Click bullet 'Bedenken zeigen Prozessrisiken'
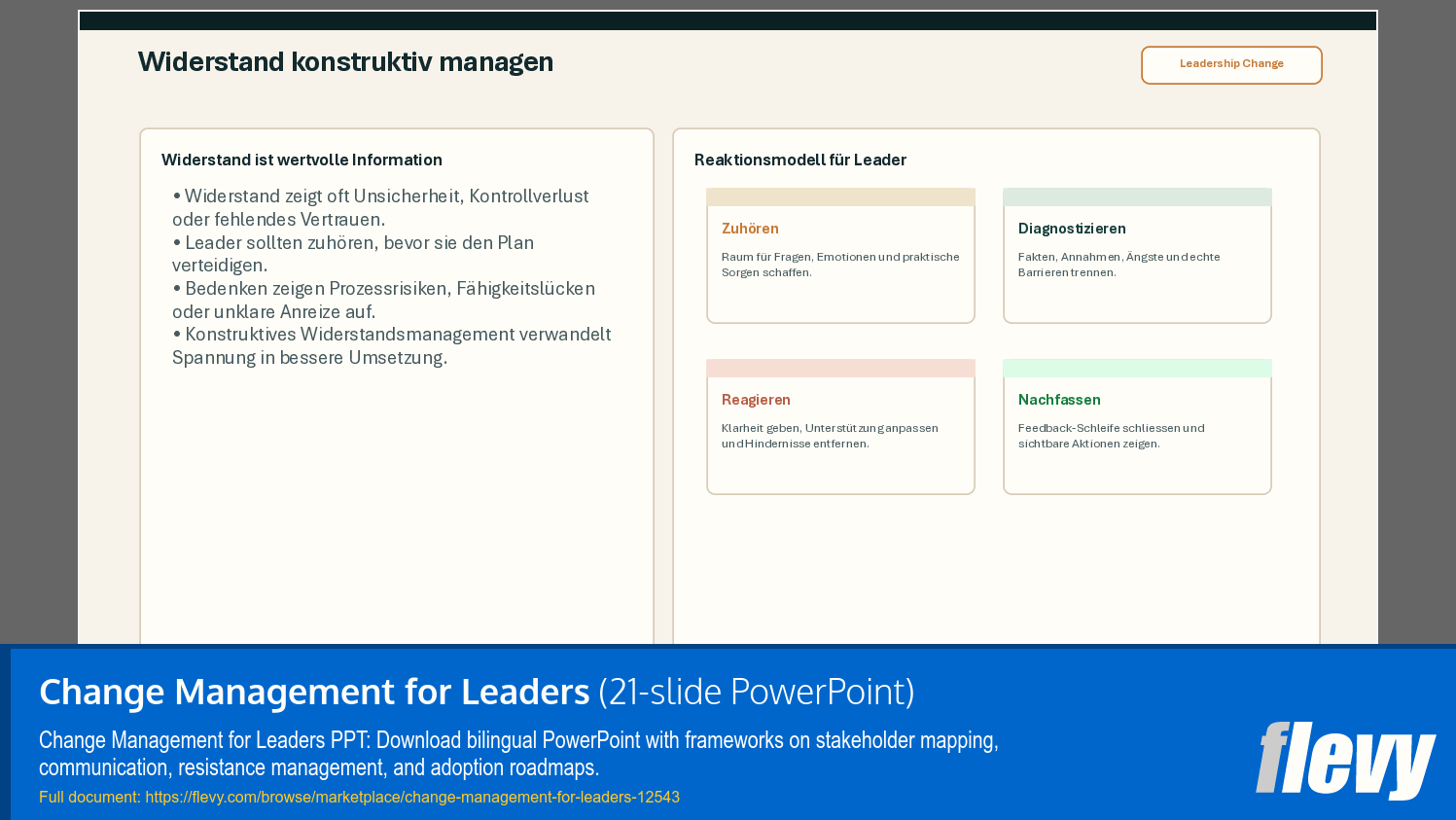Viewport: 1456px width, 820px height. (383, 300)
